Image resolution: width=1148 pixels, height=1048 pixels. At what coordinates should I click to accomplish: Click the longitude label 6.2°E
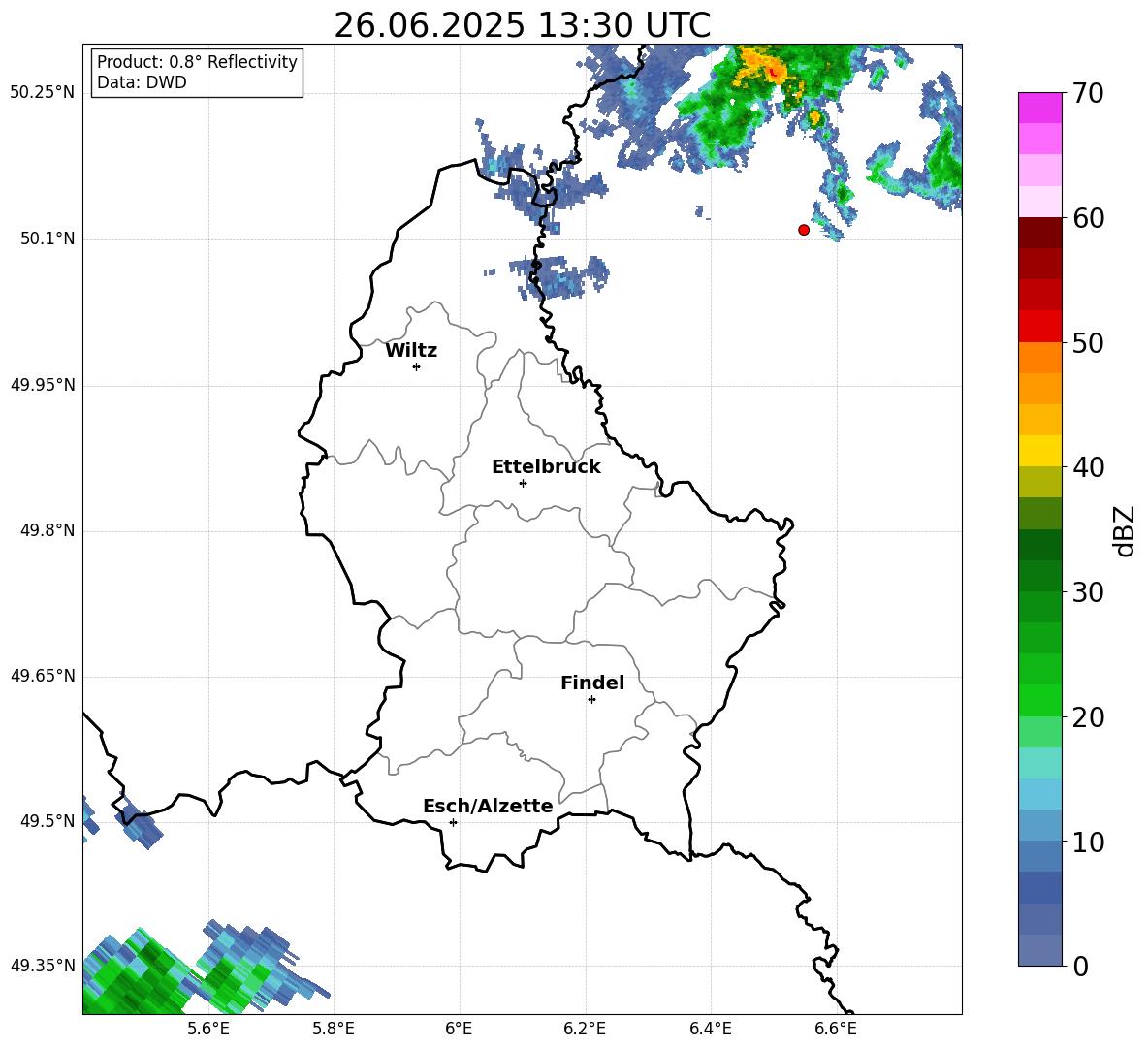[585, 1029]
